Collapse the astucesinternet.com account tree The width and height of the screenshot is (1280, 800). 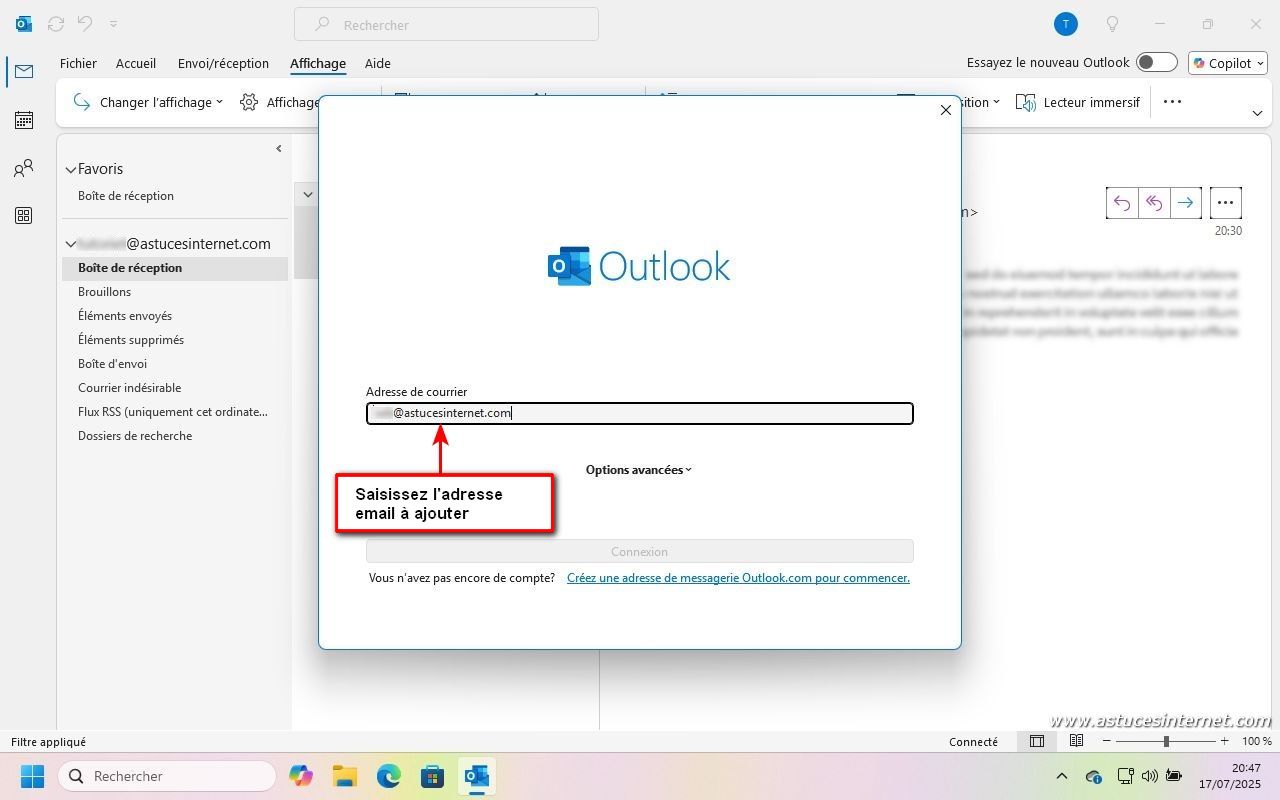(x=71, y=244)
